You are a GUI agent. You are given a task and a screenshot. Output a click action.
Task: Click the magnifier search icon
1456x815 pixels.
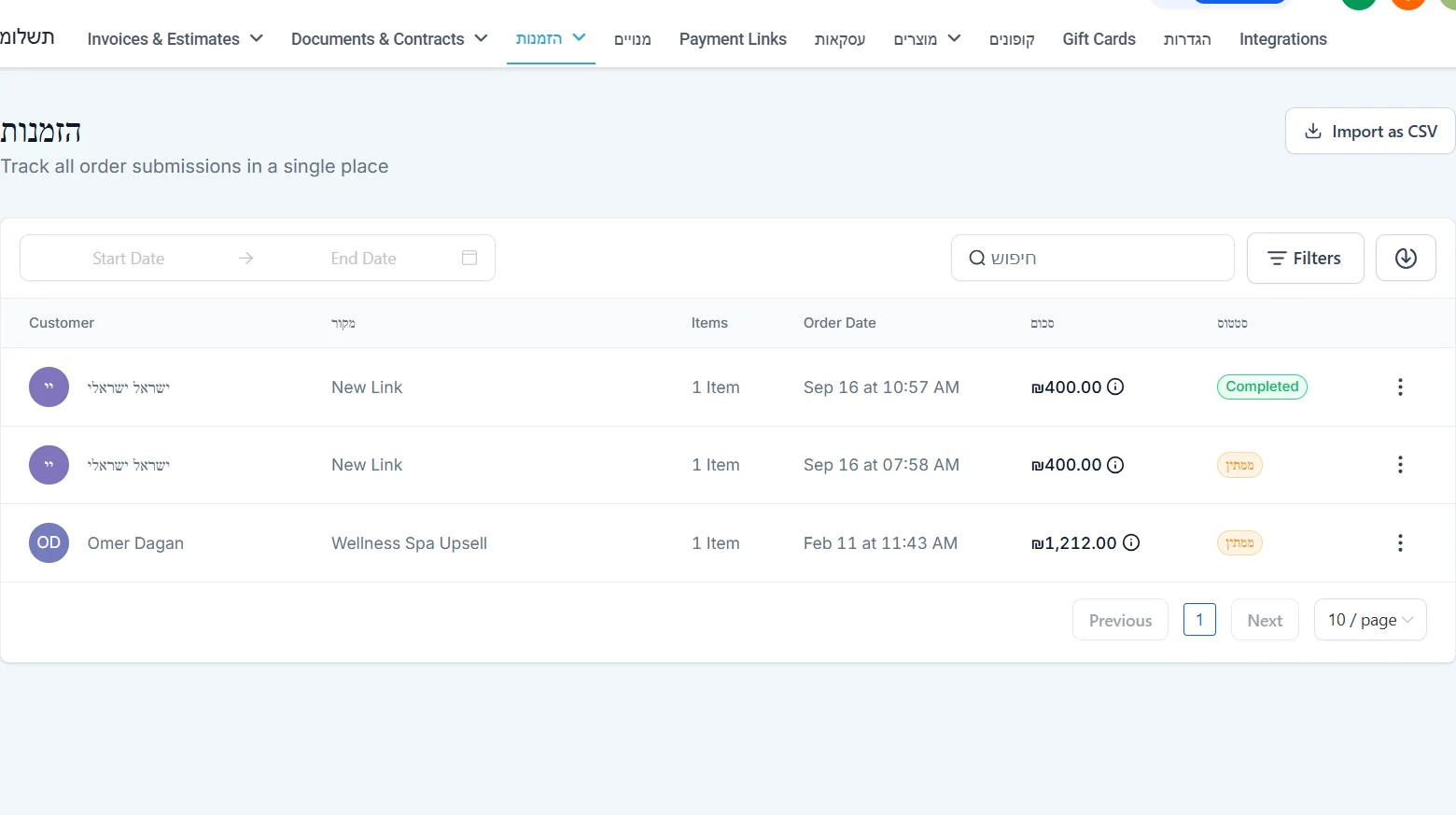point(977,258)
